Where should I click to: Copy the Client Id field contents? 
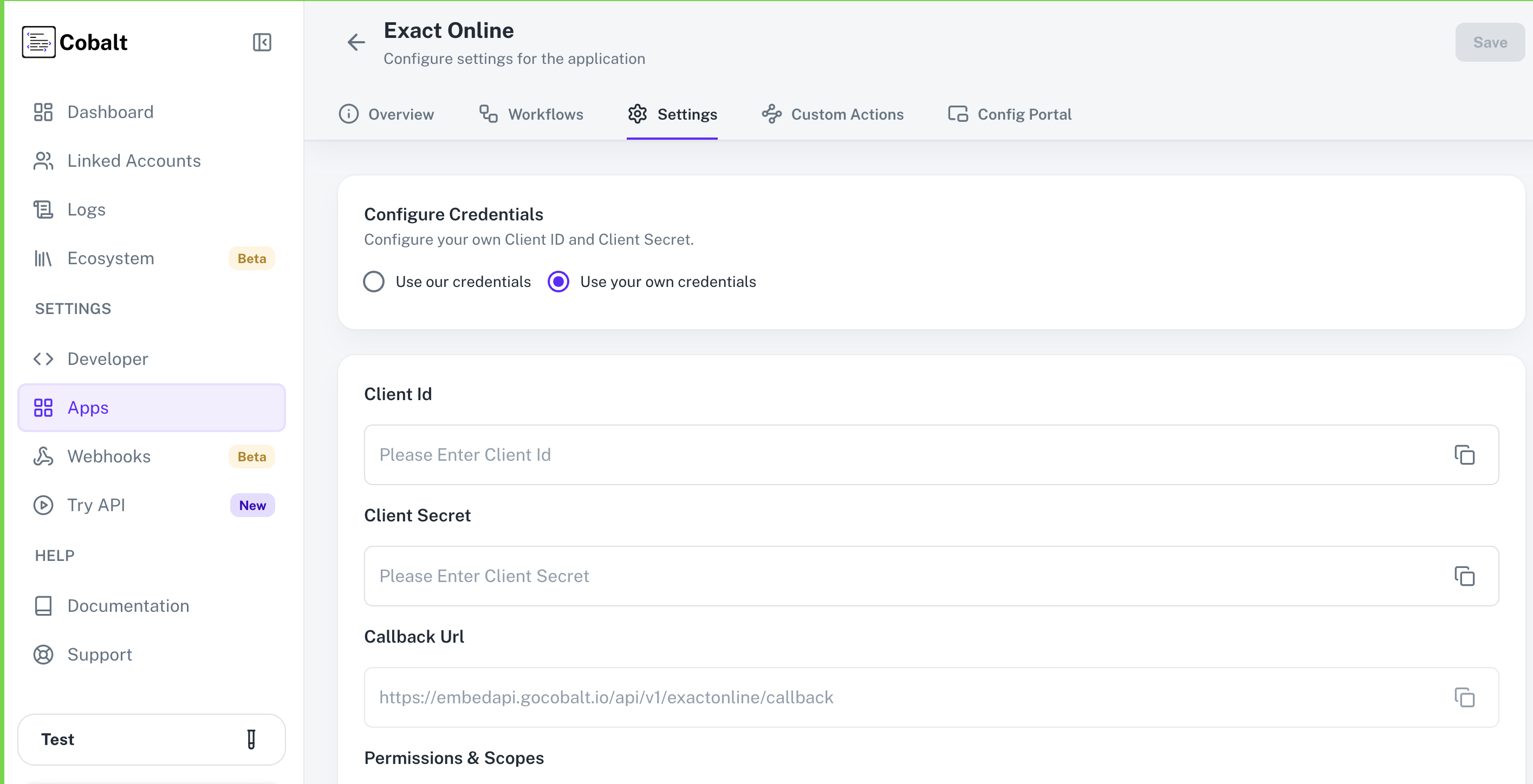coord(1465,454)
